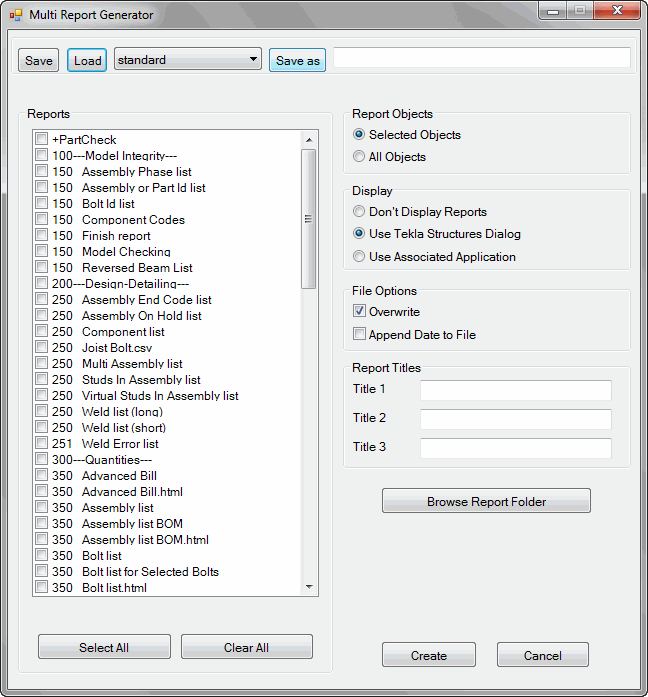Check 150 Reversed Beam List

point(41,267)
